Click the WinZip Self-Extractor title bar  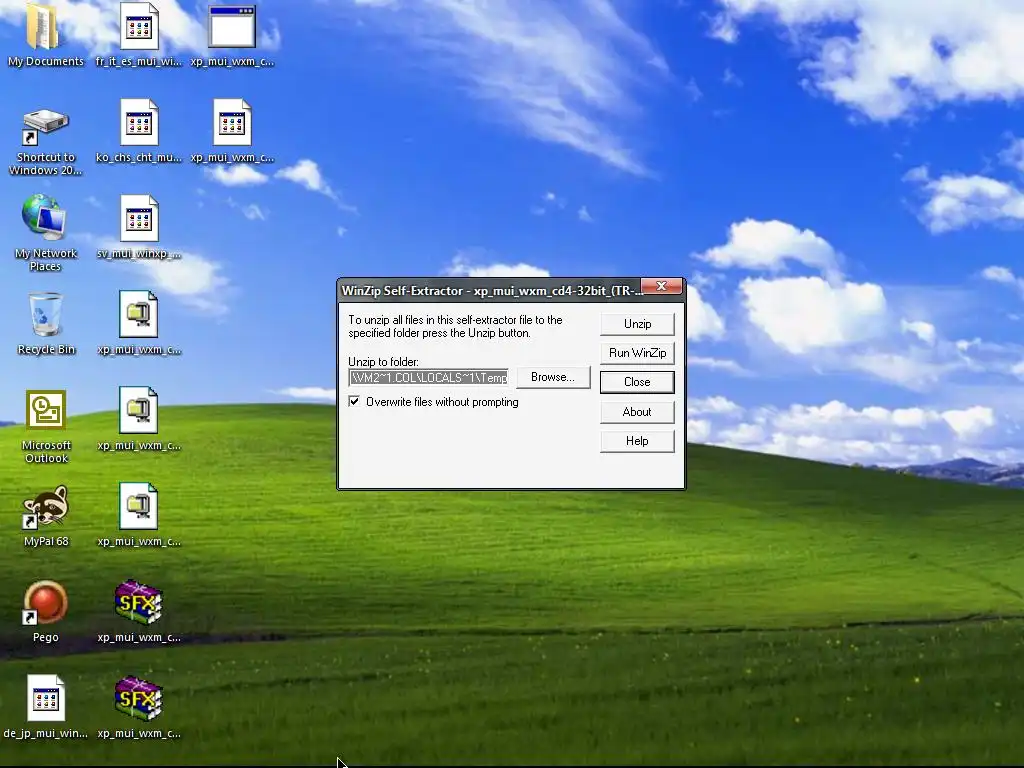(x=490, y=291)
